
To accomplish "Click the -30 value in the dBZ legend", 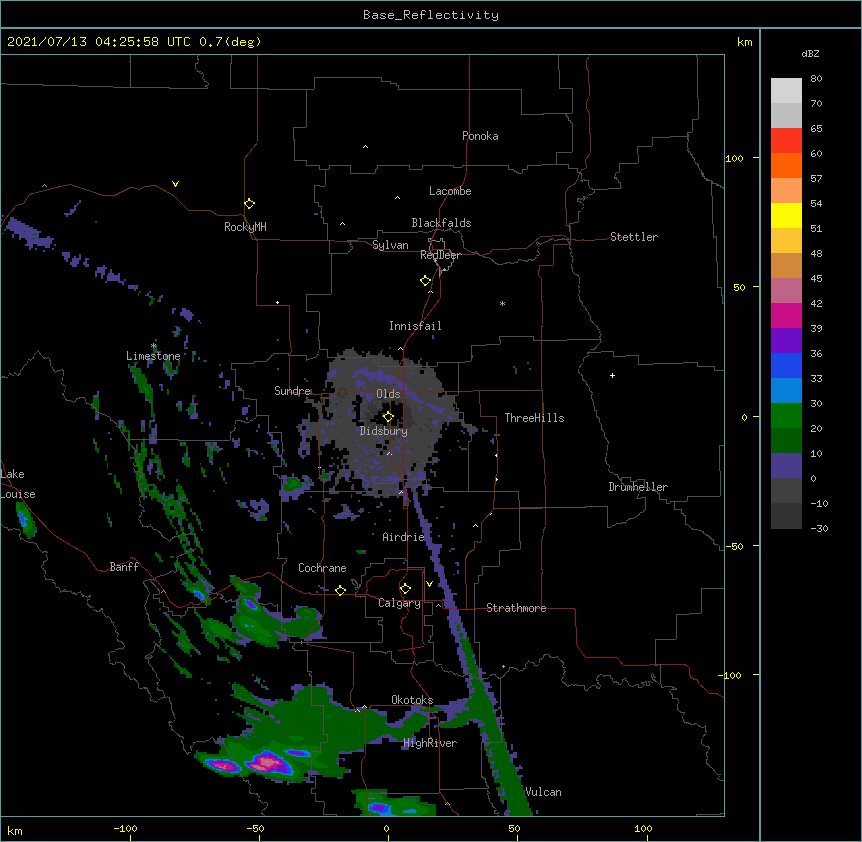I will (819, 529).
